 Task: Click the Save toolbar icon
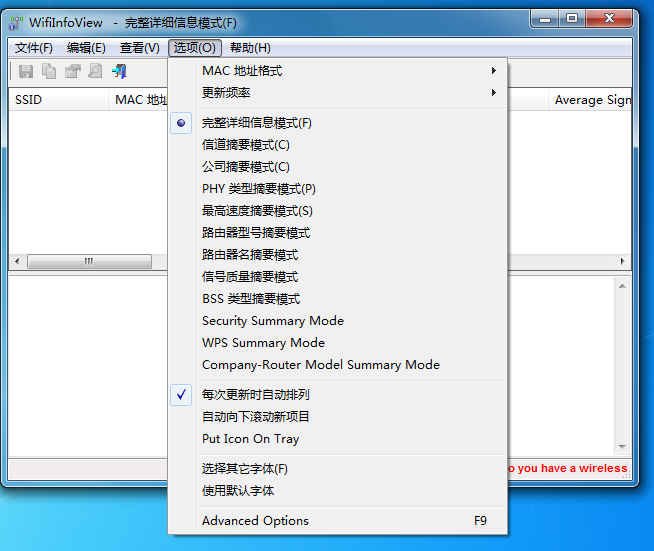click(x=26, y=71)
